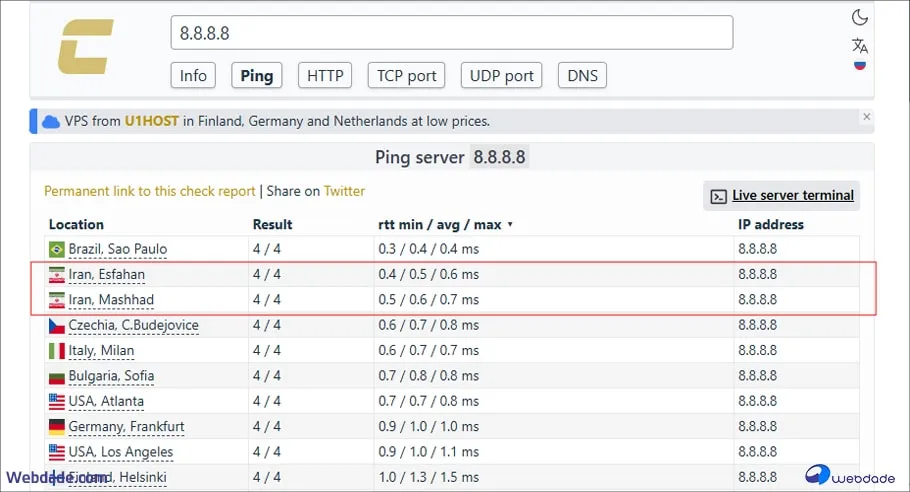Viewport: 910px width, 492px height.
Task: Sort by rtt min/avg/max column arrow
Action: point(510,225)
